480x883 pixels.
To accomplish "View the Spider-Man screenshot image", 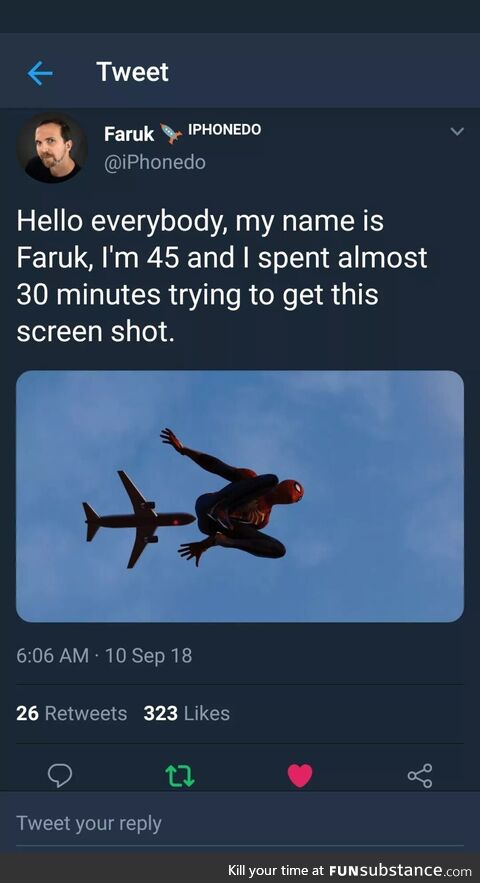I will pos(240,496).
